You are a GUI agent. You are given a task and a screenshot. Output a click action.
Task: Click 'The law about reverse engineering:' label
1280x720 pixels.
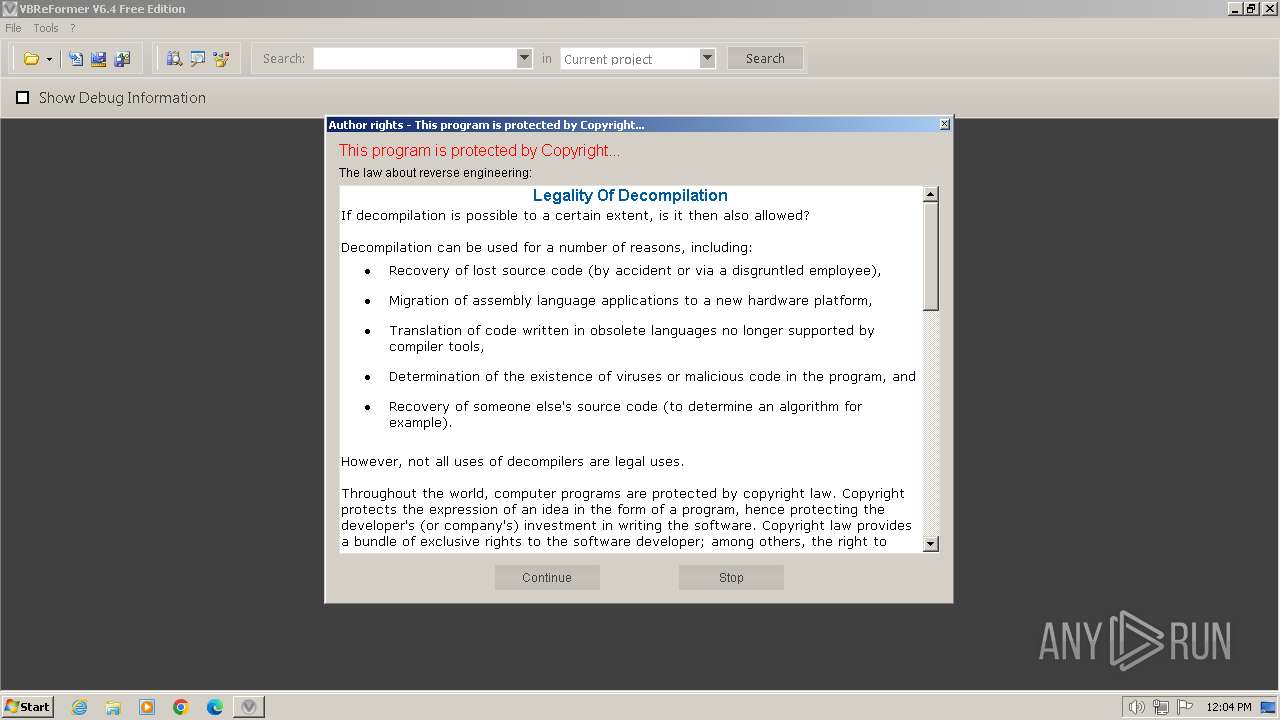click(435, 173)
